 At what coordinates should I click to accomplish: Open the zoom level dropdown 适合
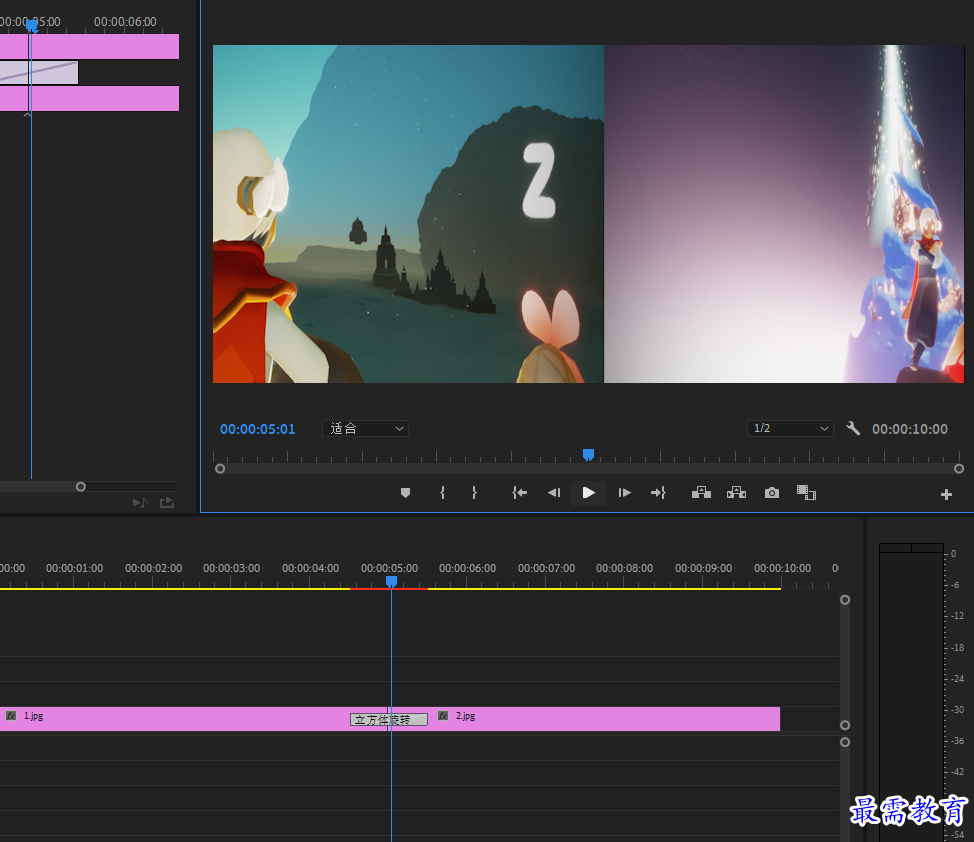pos(365,428)
